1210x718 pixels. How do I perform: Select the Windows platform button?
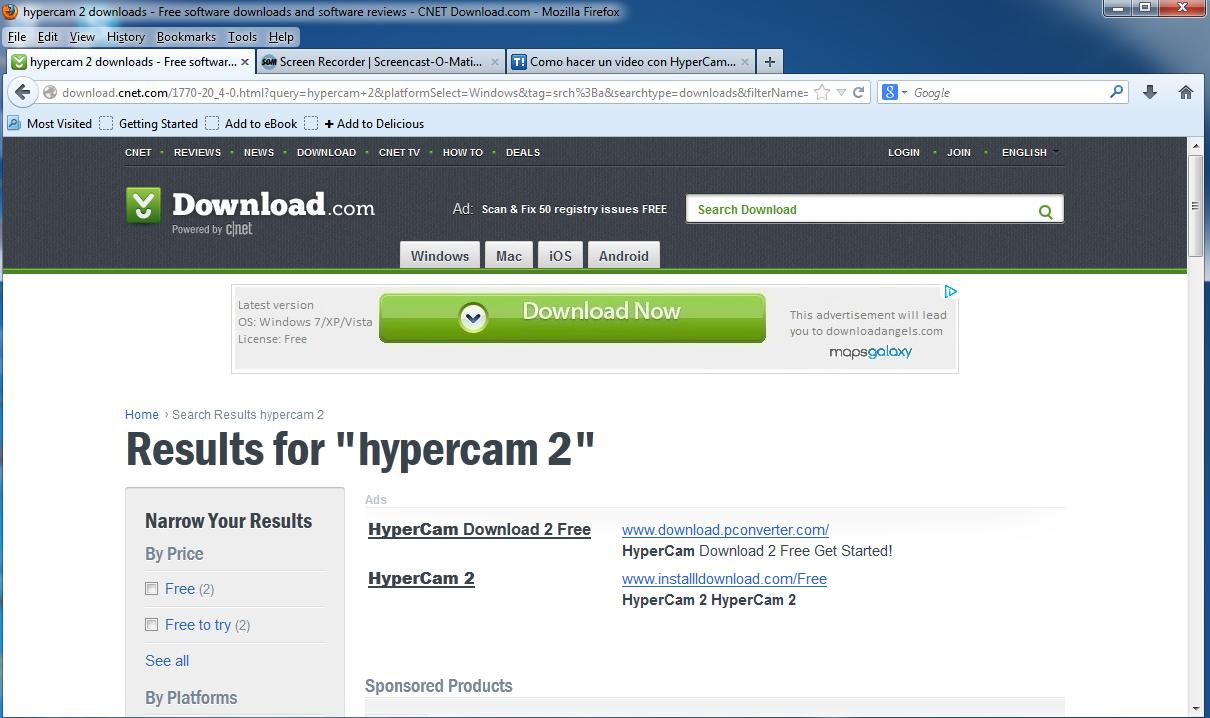pos(439,255)
